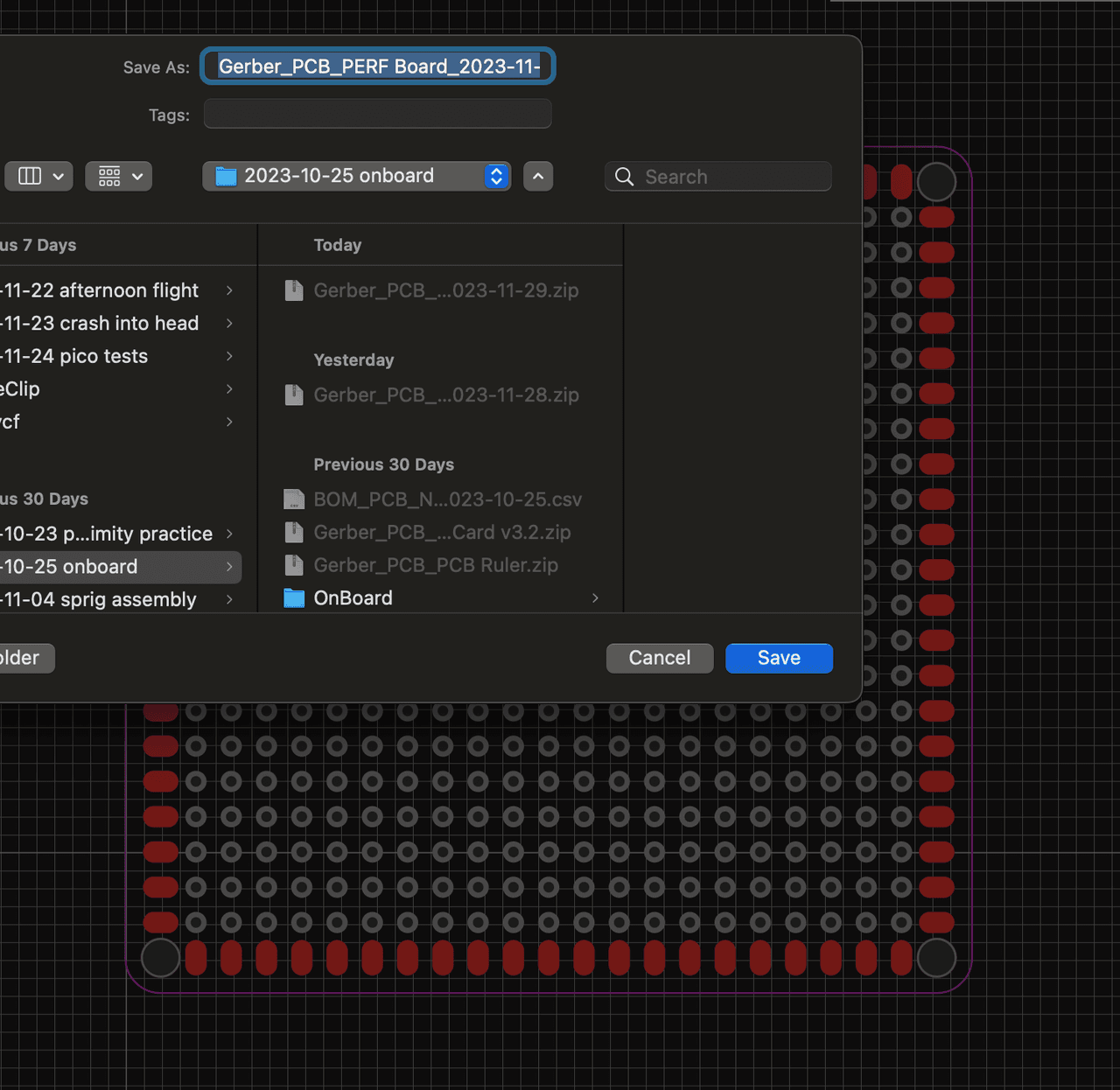1120x1090 pixels.
Task: Open the grouping options dropdown
Action: pos(119,177)
